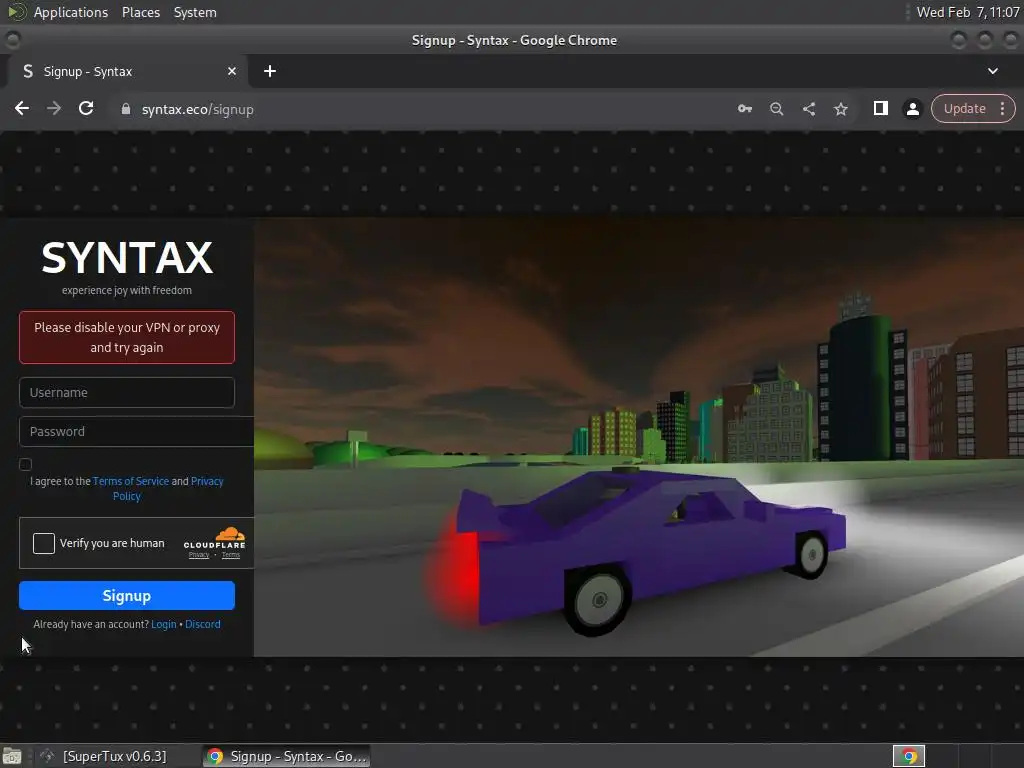Click the Chrome workspace icon in bottom panel
Screen dimensions: 1024x768
click(909, 756)
